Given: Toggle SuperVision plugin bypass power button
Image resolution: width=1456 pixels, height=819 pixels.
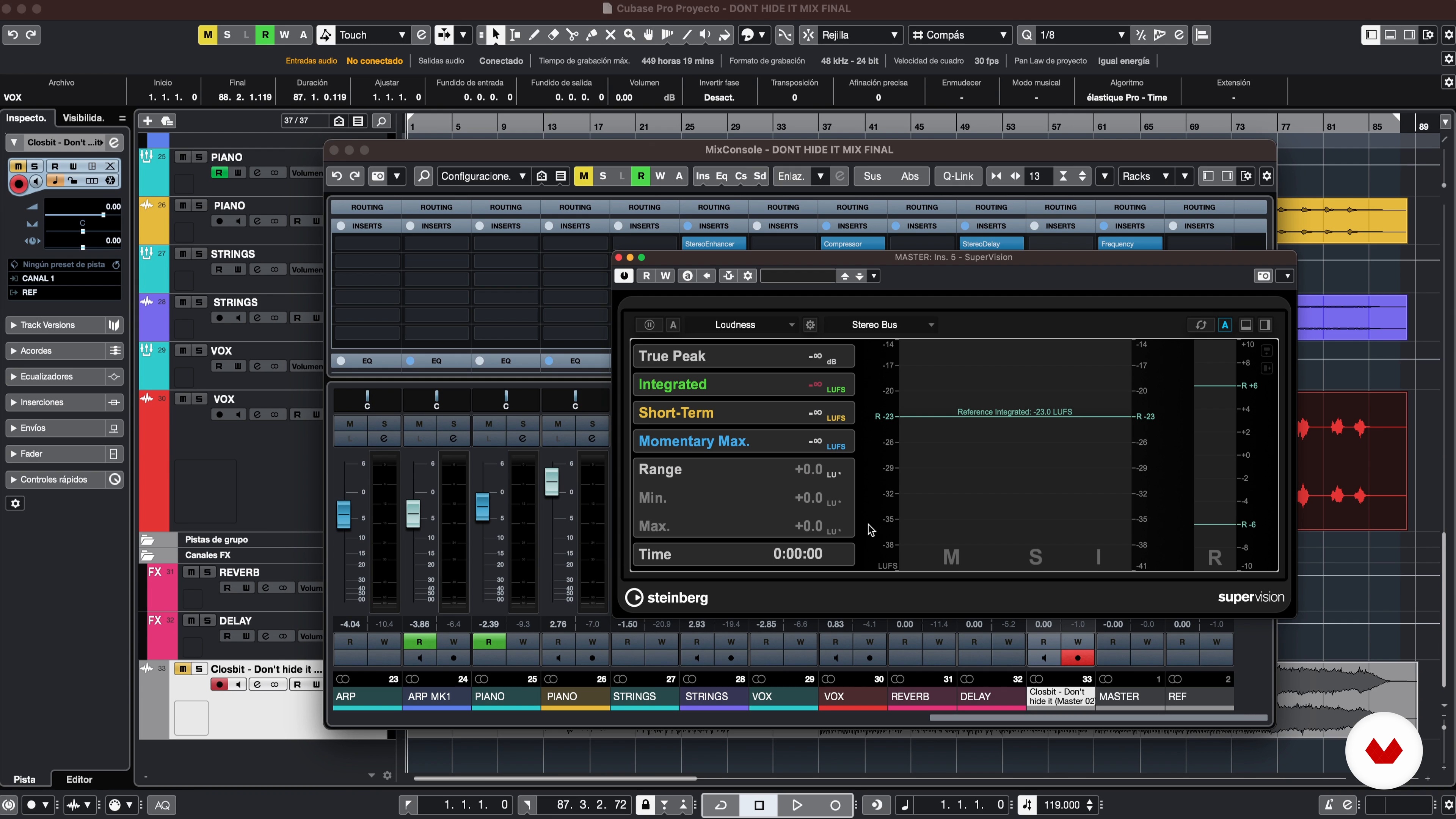Looking at the screenshot, I should pyautogui.click(x=624, y=276).
